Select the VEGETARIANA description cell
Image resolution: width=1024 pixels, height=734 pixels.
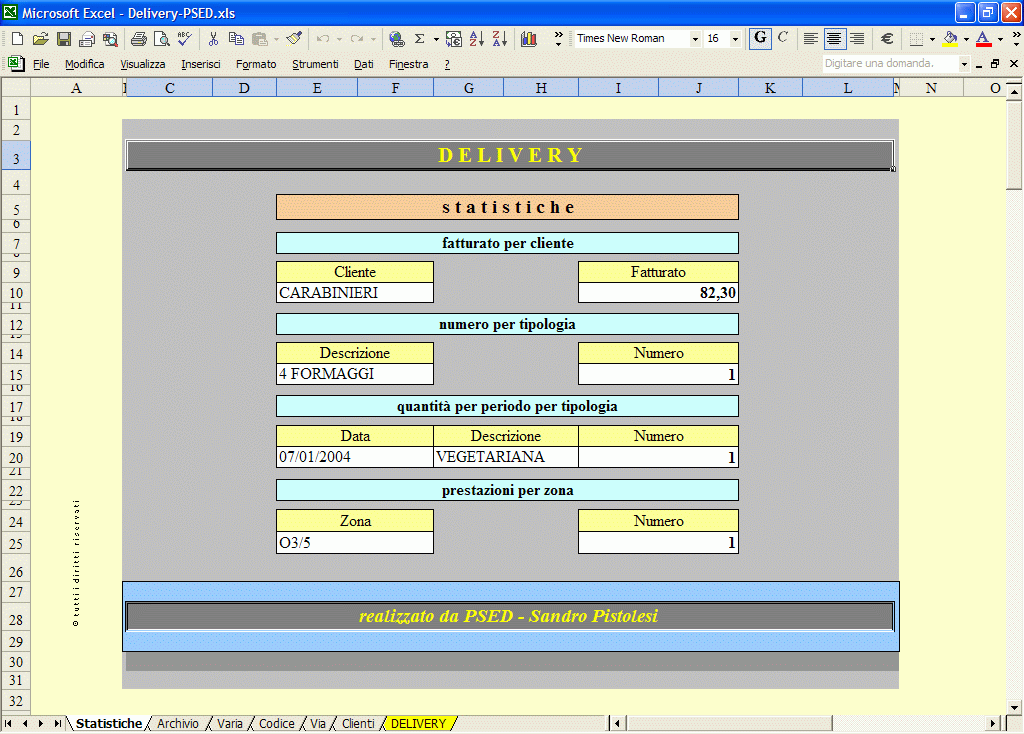(x=505, y=457)
